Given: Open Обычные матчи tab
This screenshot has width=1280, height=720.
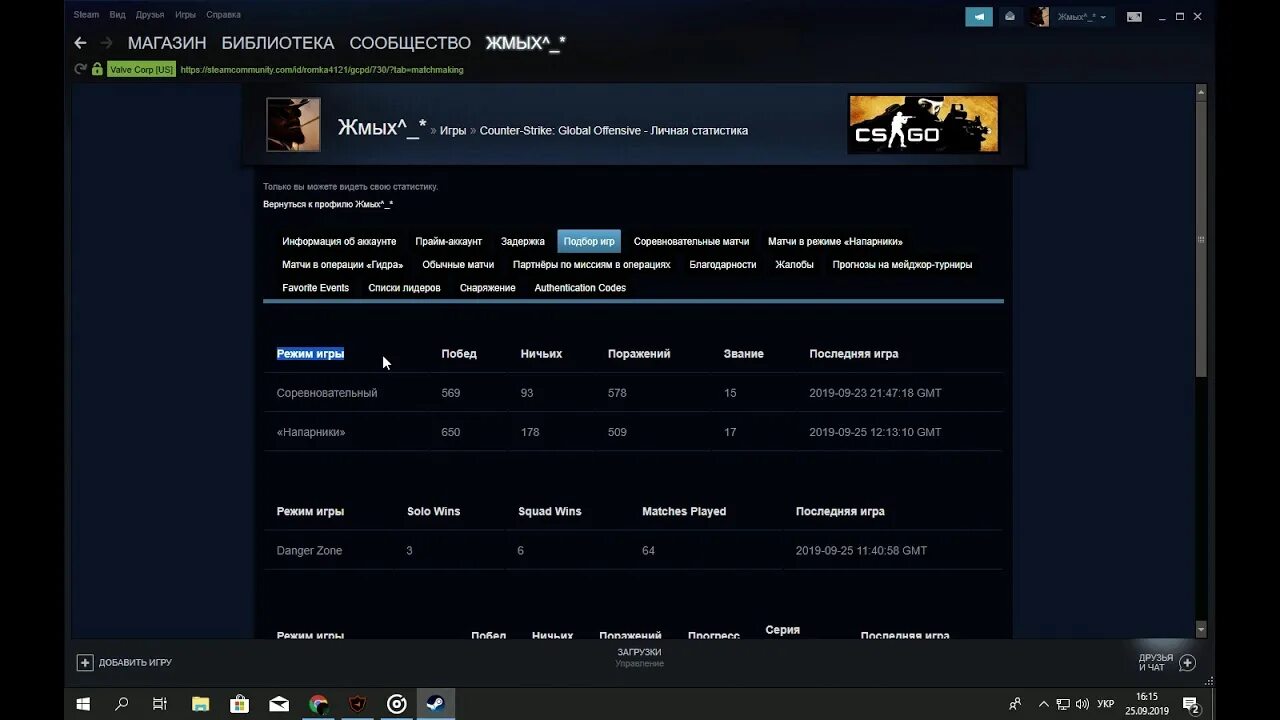Looking at the screenshot, I should point(458,265).
